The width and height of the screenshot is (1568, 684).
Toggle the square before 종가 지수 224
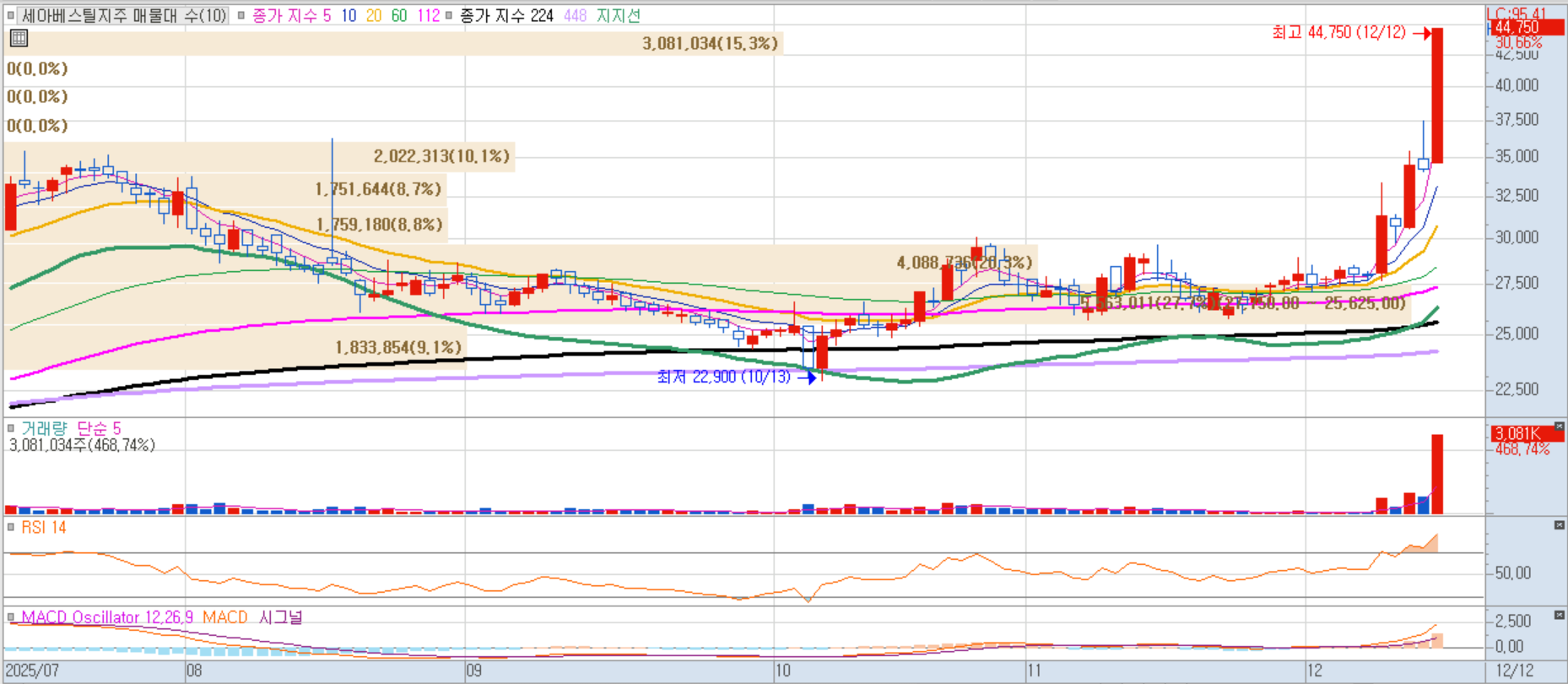point(449,15)
